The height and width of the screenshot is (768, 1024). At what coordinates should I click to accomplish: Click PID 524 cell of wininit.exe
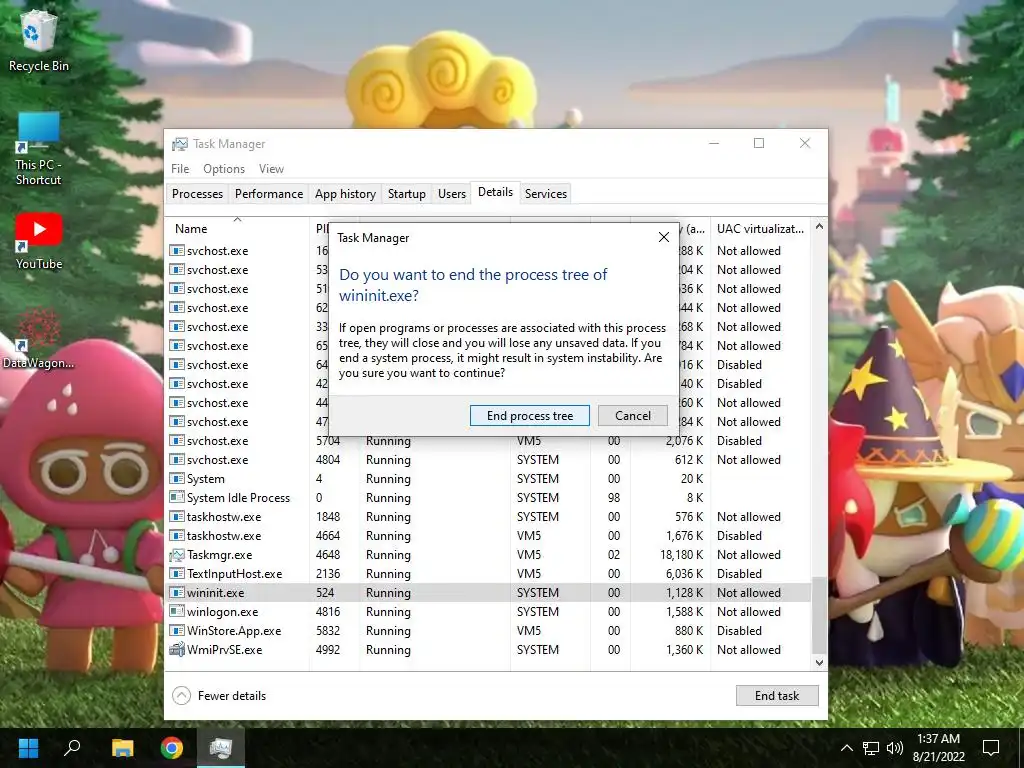tap(325, 593)
